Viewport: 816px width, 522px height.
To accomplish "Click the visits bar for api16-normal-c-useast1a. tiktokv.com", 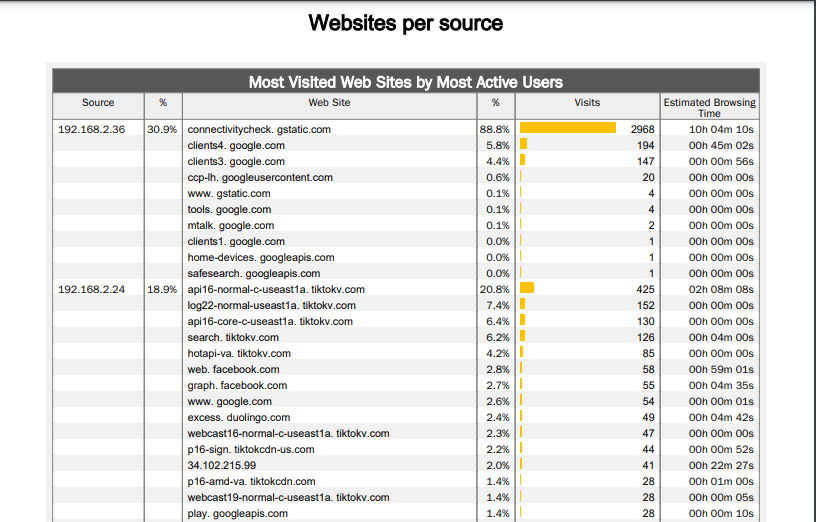I will (x=527, y=288).
